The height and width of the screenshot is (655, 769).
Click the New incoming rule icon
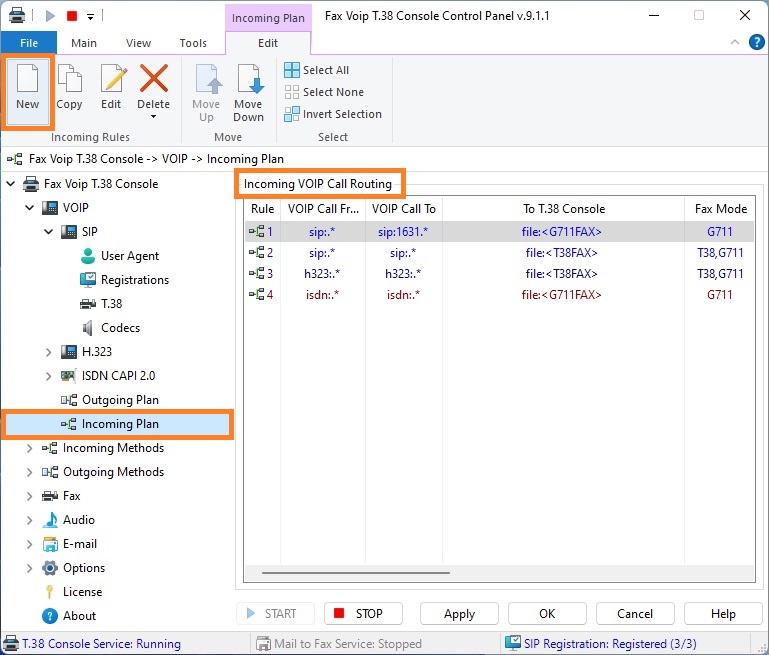tap(27, 78)
